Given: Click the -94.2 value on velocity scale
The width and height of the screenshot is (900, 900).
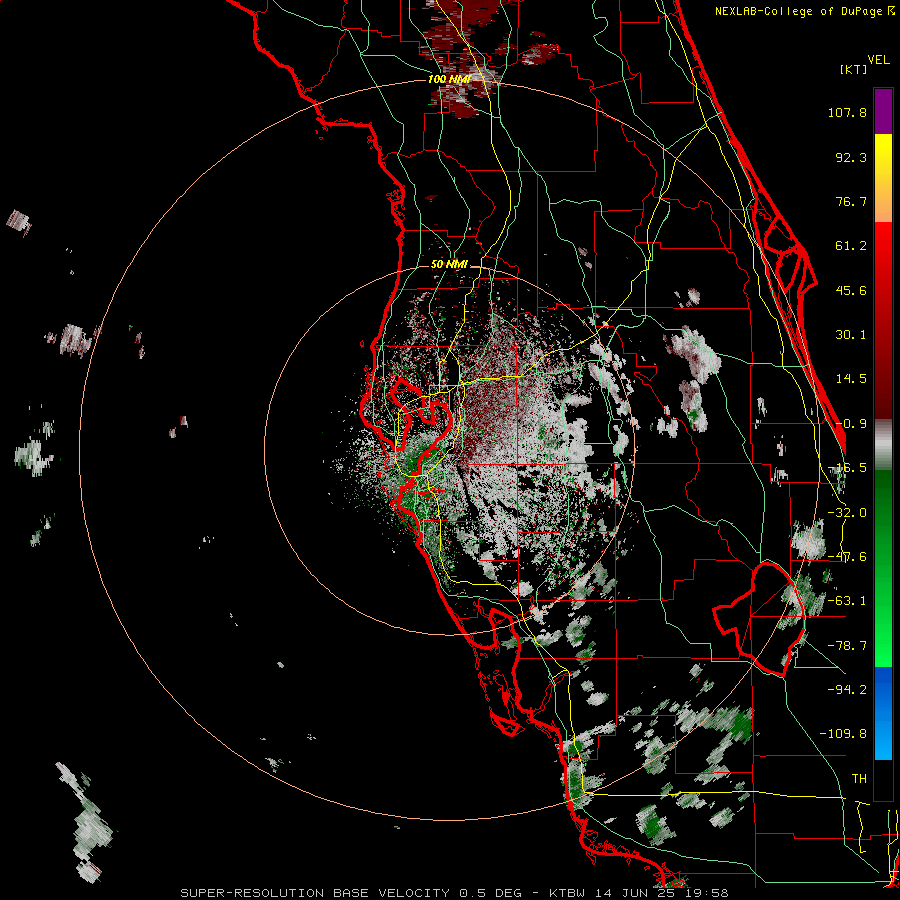Looking at the screenshot, I should pyautogui.click(x=847, y=689).
